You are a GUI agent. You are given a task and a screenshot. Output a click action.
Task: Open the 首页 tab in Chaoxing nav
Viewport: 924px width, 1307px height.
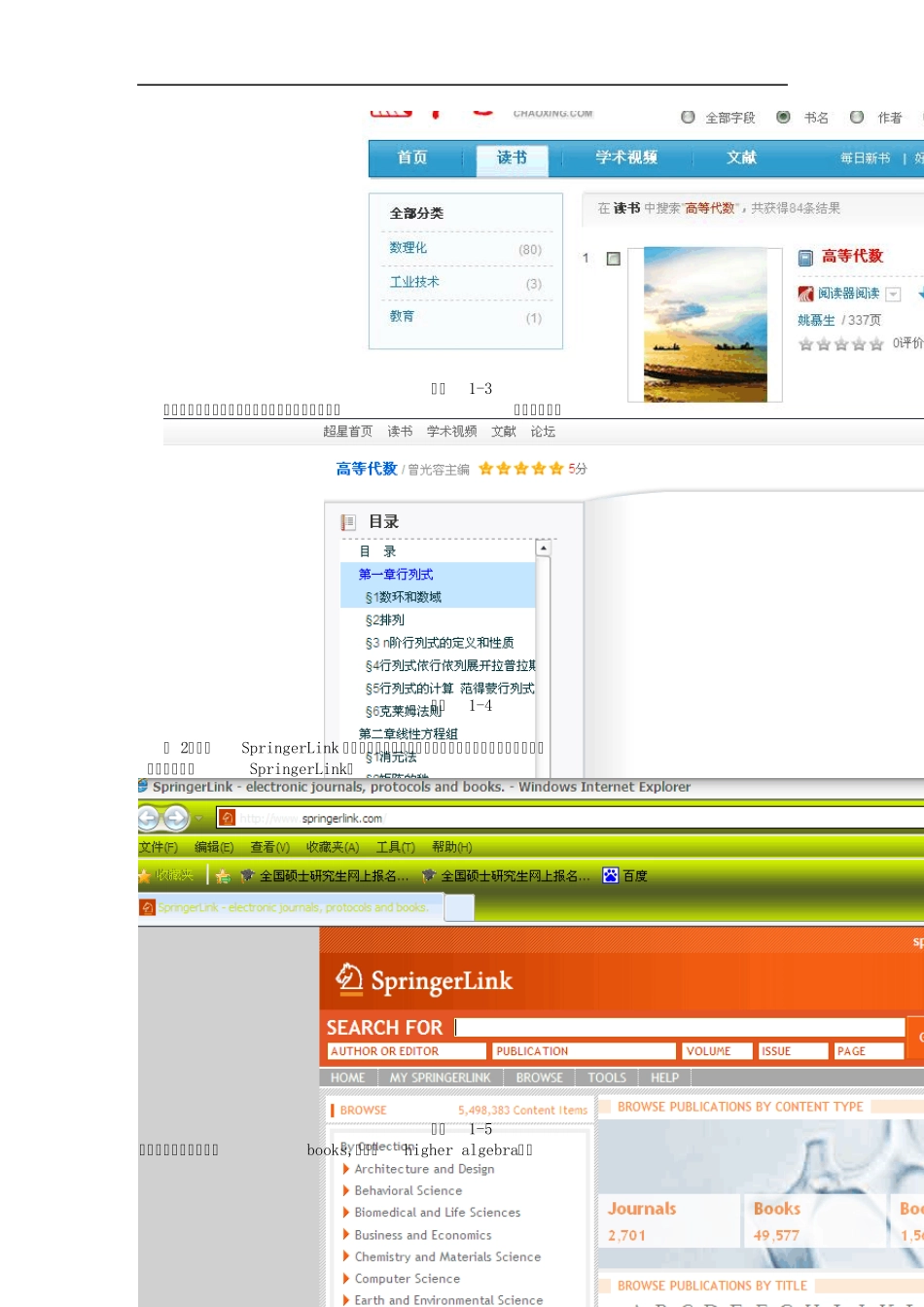(x=412, y=158)
